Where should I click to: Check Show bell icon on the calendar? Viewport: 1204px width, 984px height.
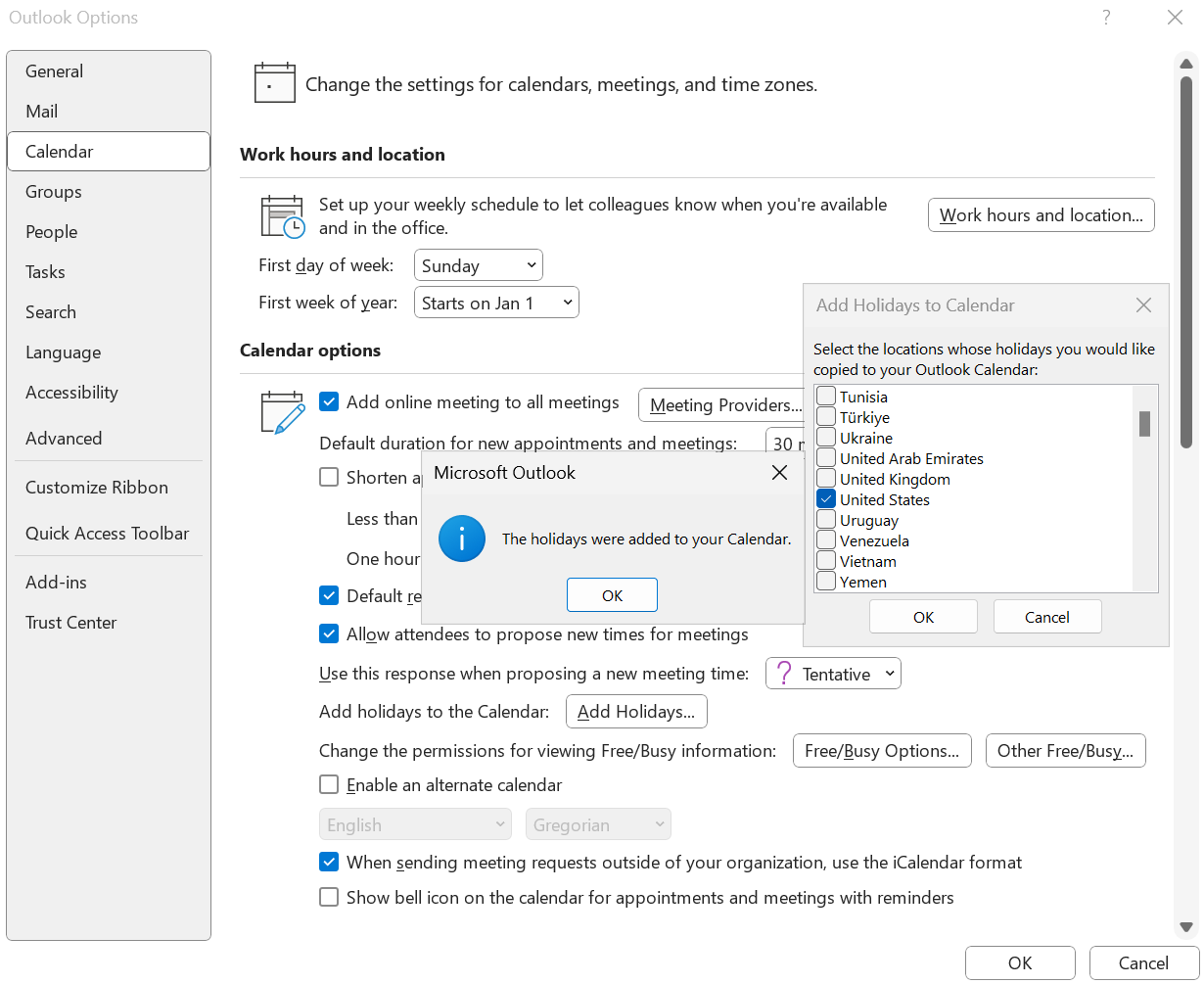330,897
